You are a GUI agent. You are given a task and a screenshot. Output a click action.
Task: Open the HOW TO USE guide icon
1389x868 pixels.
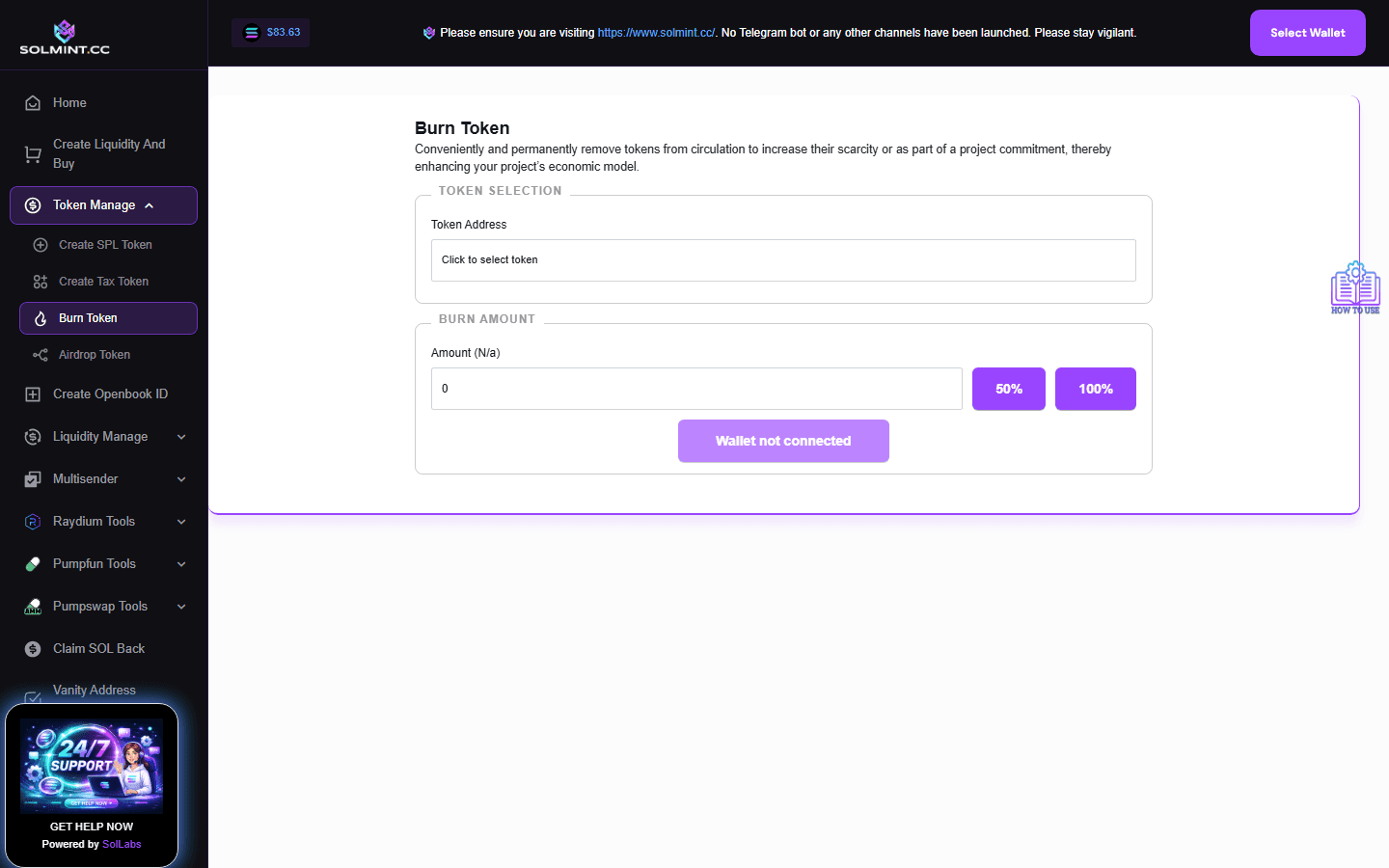(x=1354, y=285)
